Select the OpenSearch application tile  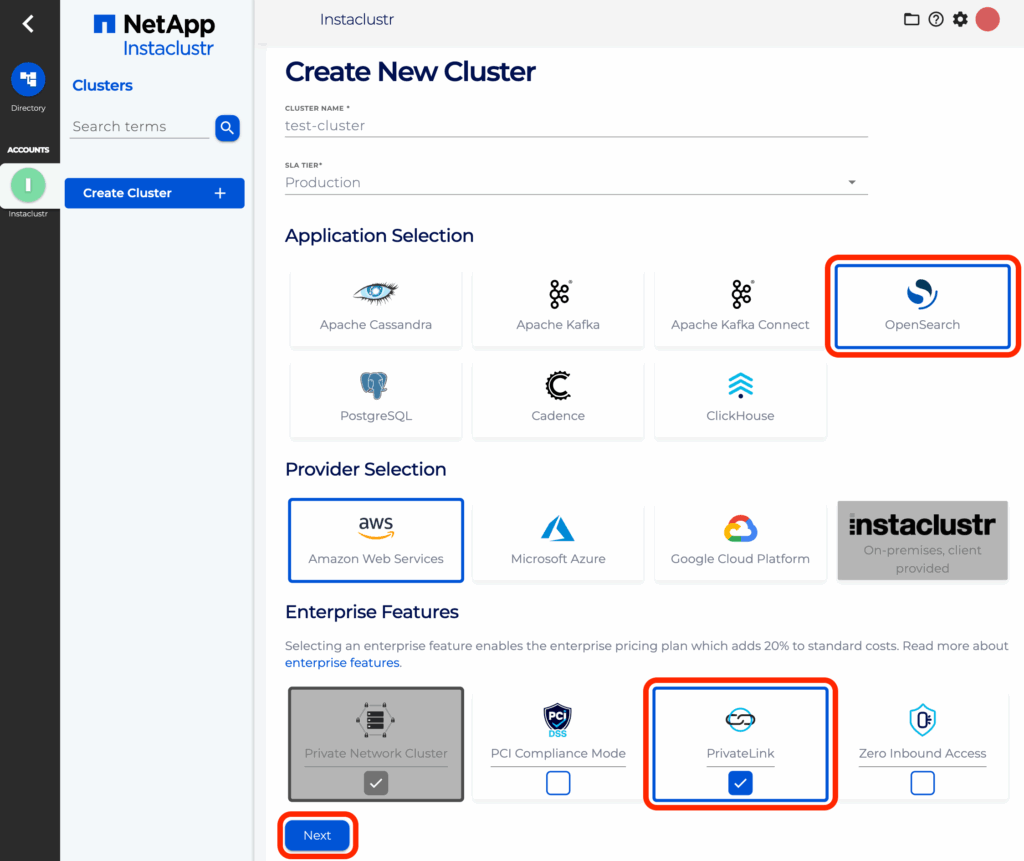pyautogui.click(x=921, y=306)
